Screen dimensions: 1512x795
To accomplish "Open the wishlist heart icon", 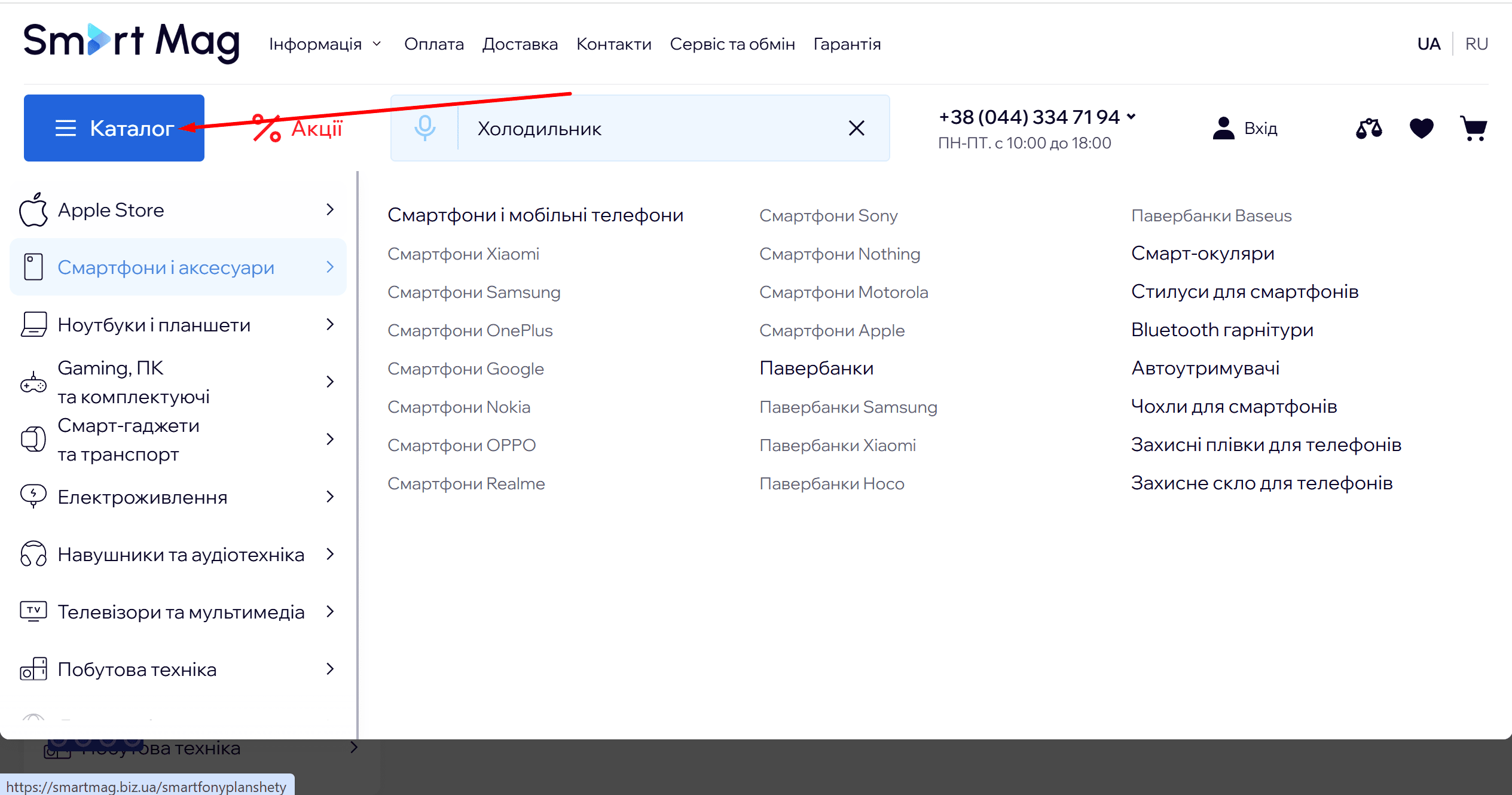I will coord(1421,128).
